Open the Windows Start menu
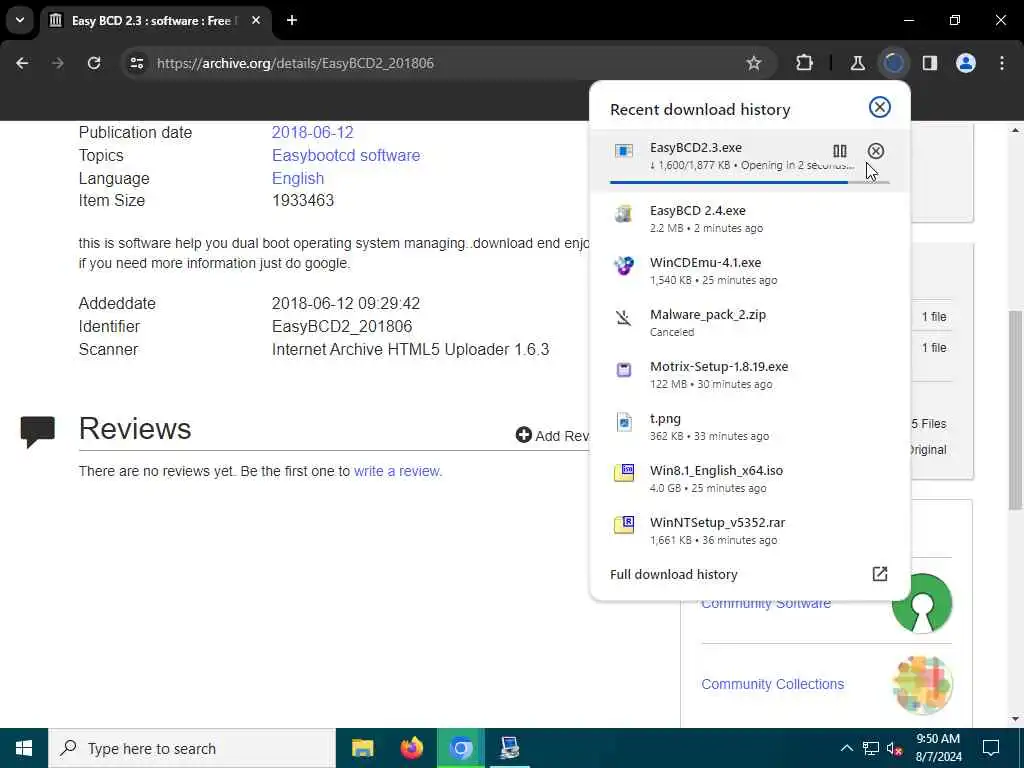 tap(24, 748)
